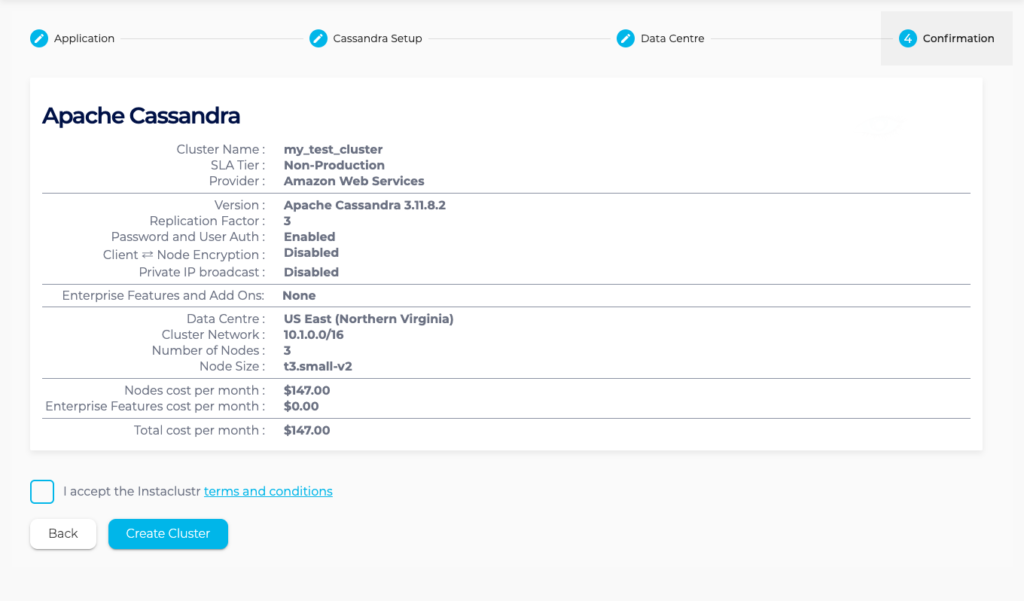1024x601 pixels.
Task: Go to the Cassandra Setup step label
Action: (377, 39)
